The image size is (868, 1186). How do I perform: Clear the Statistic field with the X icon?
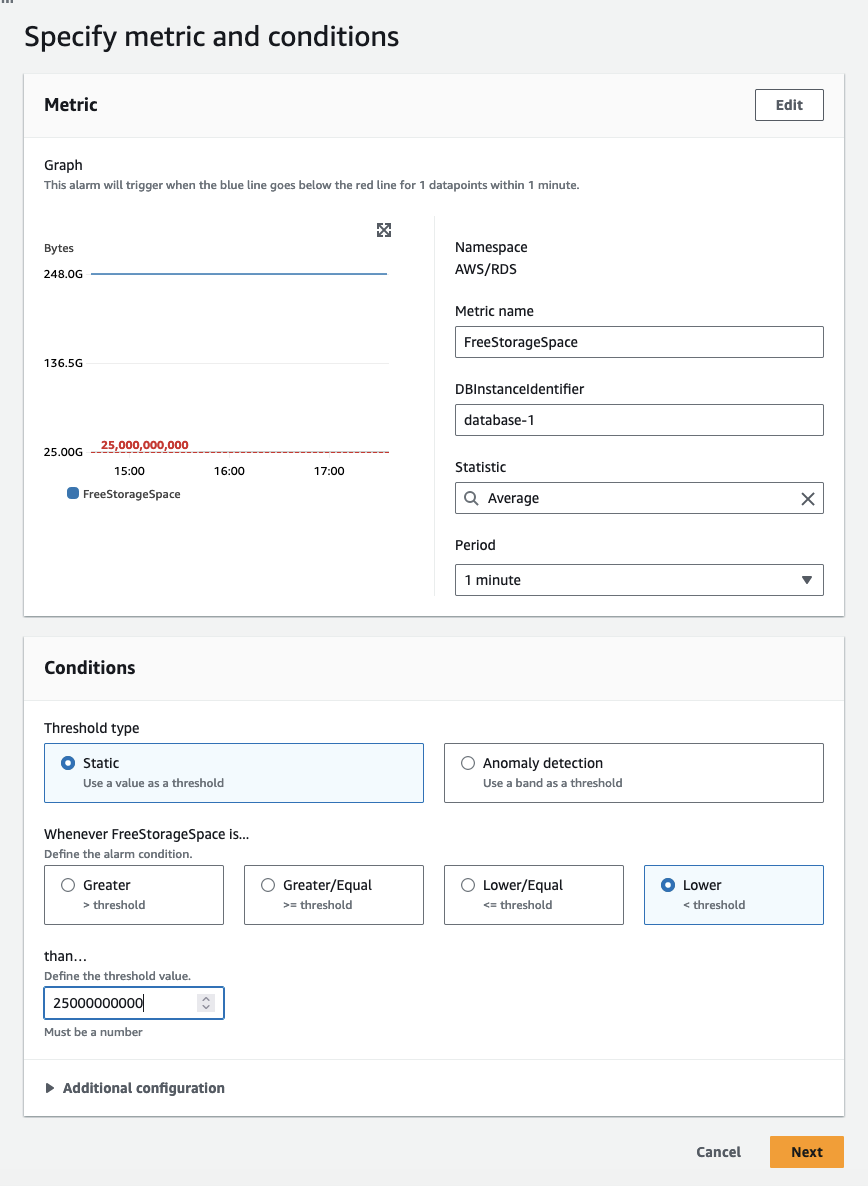click(x=808, y=499)
